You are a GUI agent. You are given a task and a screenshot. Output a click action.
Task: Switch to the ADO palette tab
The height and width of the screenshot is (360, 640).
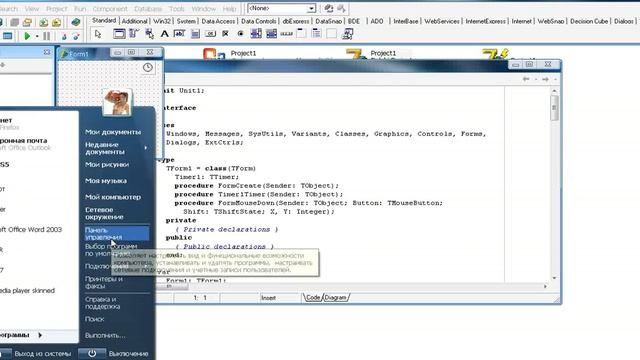377,21
